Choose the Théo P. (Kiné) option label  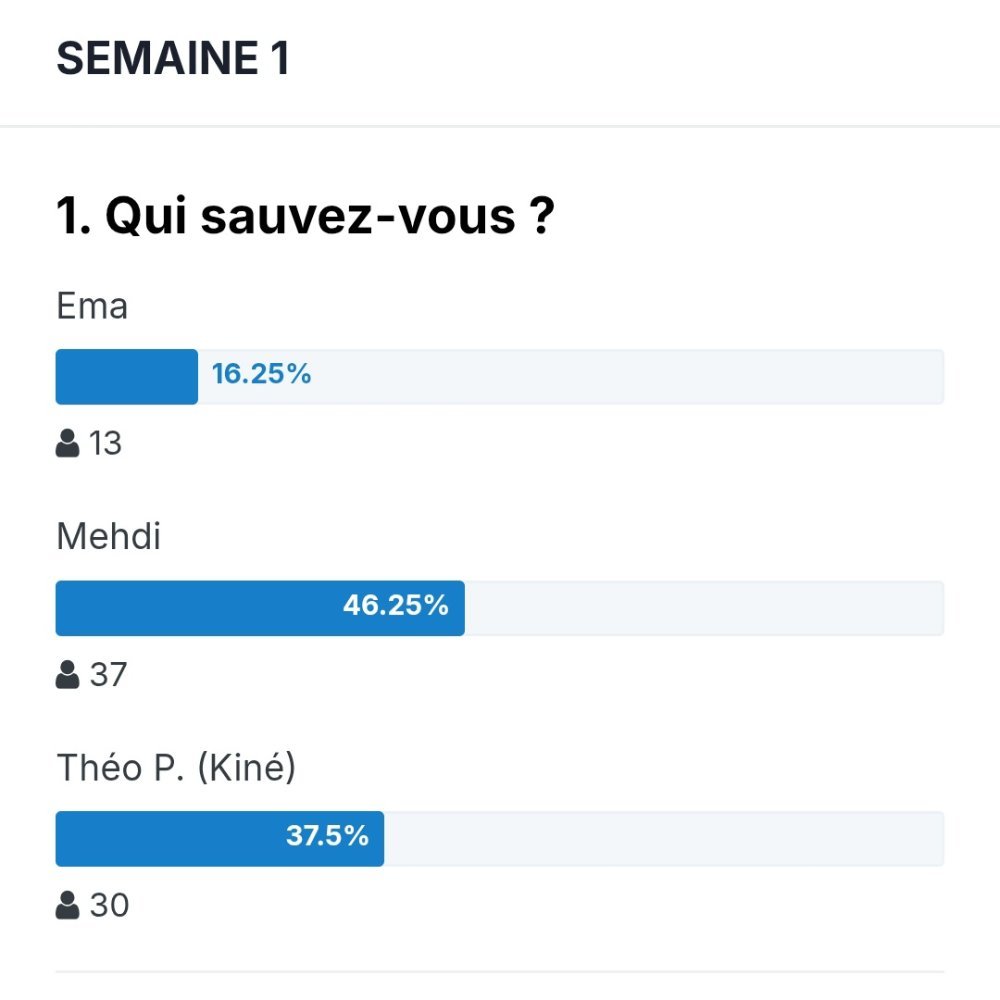pyautogui.click(x=176, y=767)
